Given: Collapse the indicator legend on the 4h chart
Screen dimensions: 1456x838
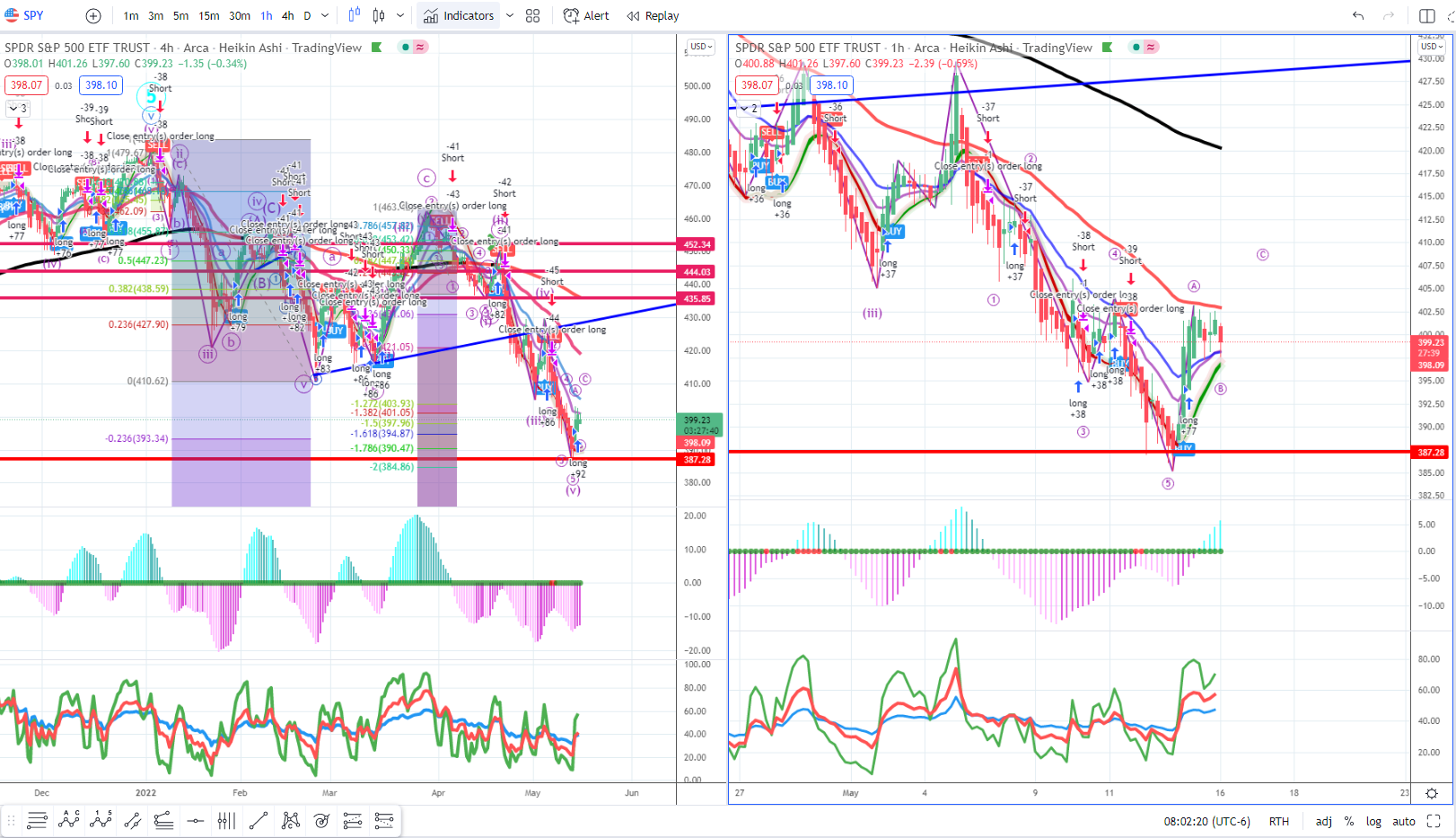Looking at the screenshot, I should (x=18, y=108).
